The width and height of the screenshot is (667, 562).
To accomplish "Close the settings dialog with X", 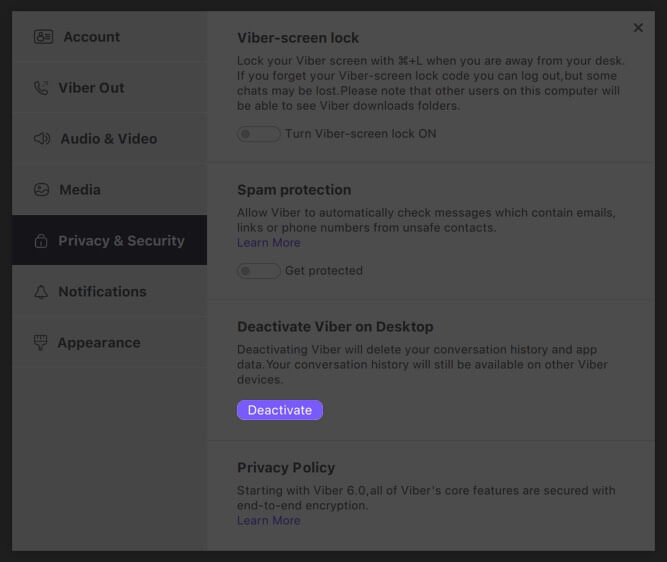I will coord(638,28).
